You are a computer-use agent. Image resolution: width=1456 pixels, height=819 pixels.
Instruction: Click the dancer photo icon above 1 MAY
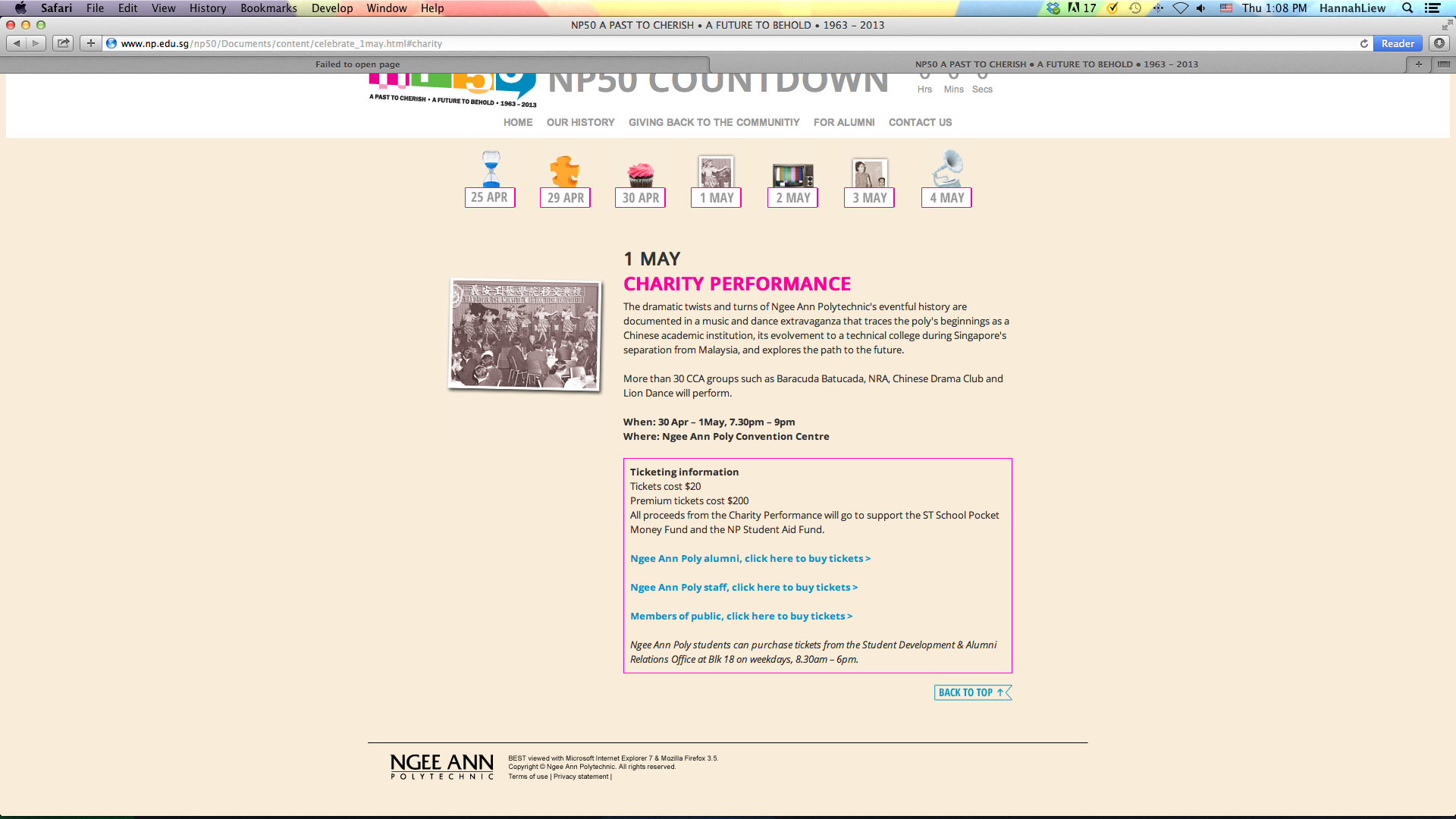coord(716,171)
